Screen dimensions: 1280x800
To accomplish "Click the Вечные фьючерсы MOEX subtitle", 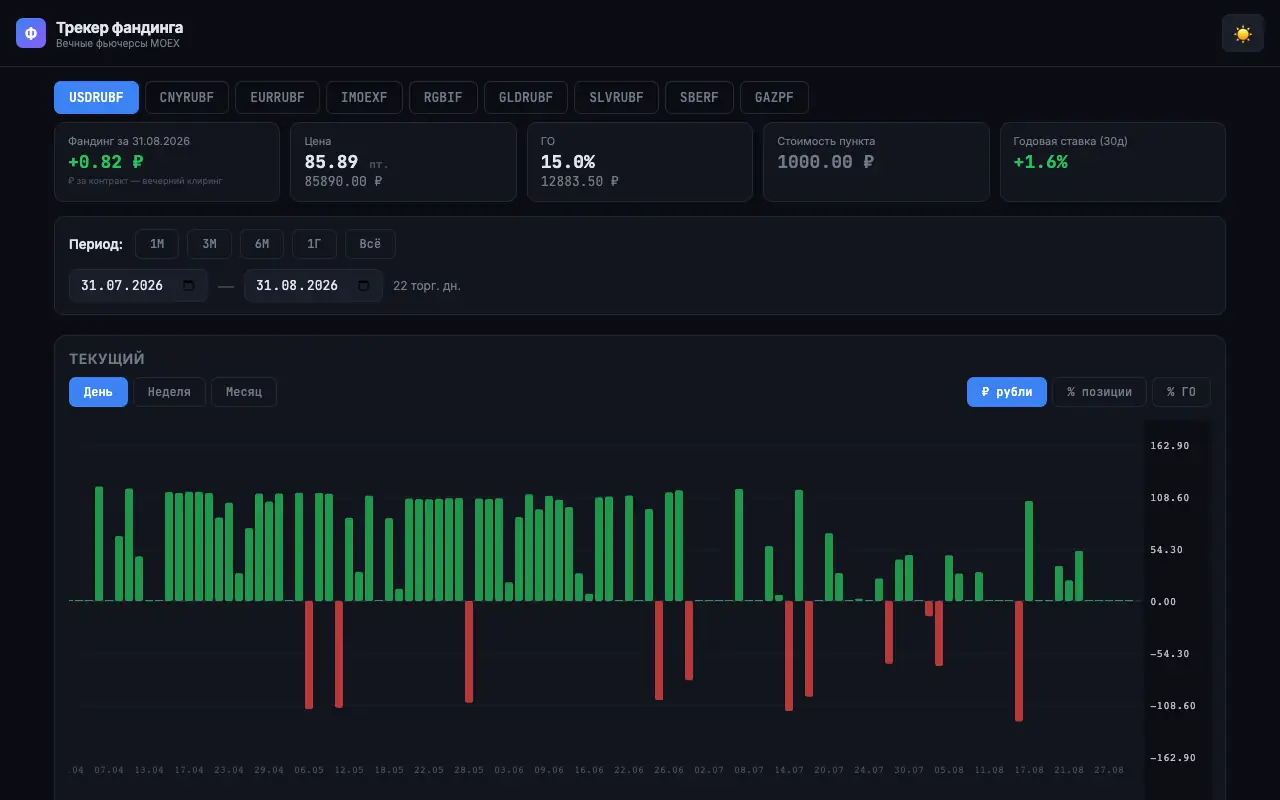I will tap(118, 44).
